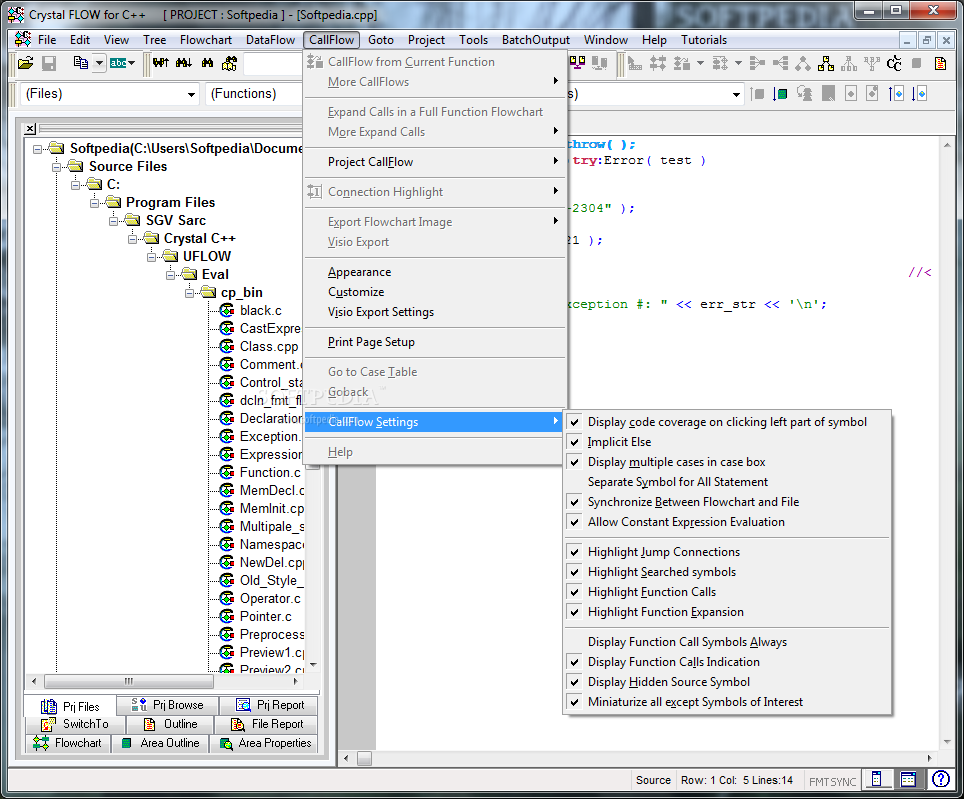Click the yellow document report icon at toolbar end
This screenshot has height=799, width=964.
[x=940, y=63]
